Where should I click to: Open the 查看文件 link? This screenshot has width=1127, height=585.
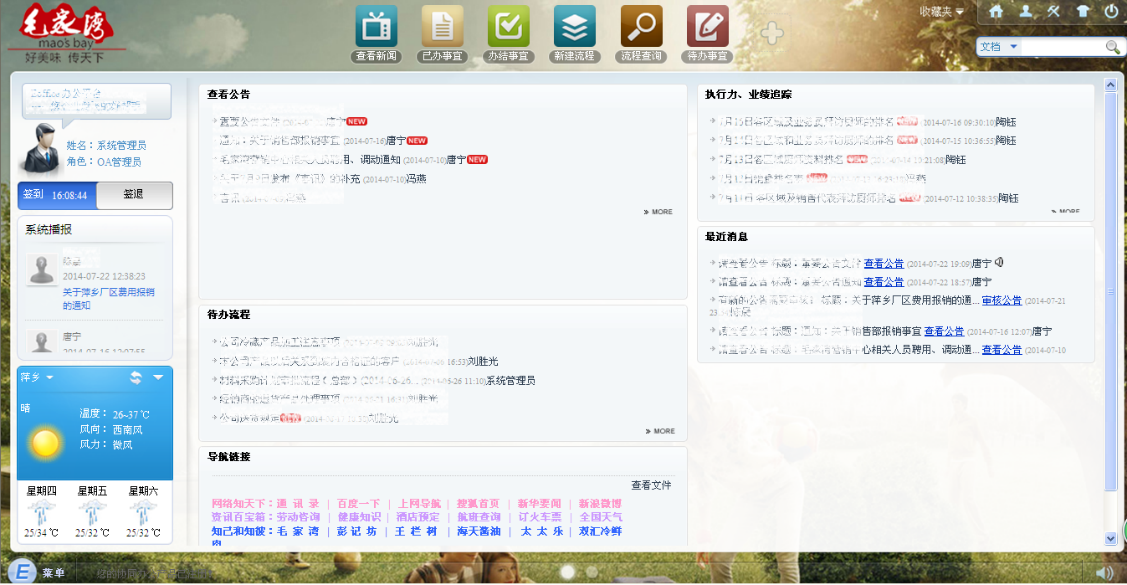[x=651, y=485]
